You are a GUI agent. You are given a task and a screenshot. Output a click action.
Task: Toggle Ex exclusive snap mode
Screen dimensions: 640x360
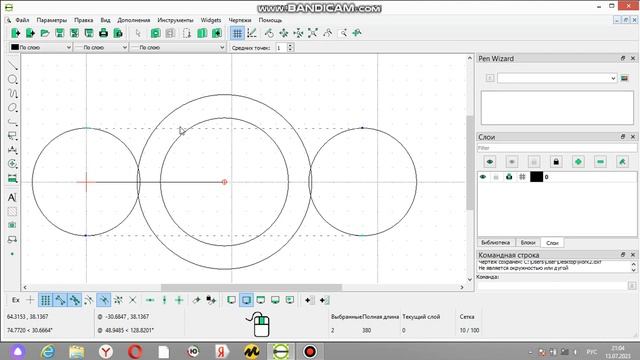[16, 300]
